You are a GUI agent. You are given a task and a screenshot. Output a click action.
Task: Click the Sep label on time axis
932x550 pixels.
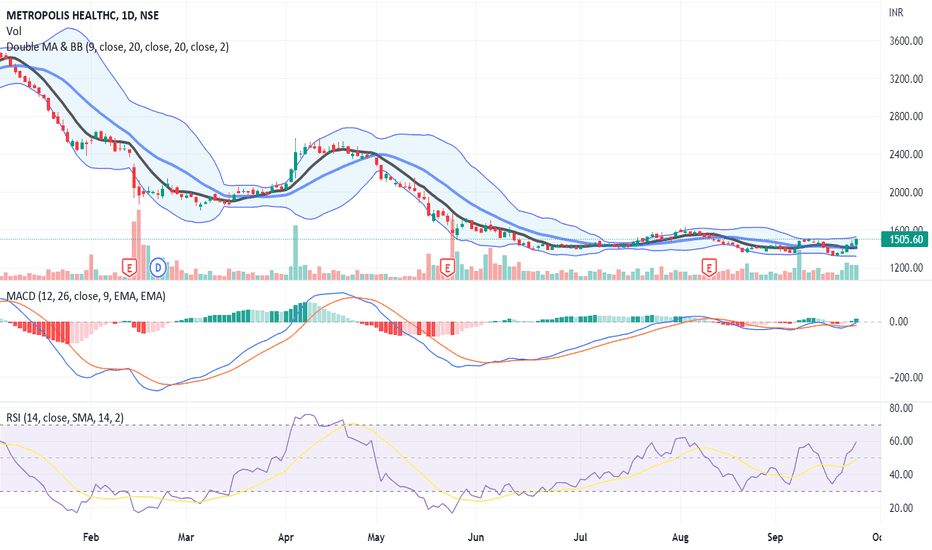[x=775, y=538]
